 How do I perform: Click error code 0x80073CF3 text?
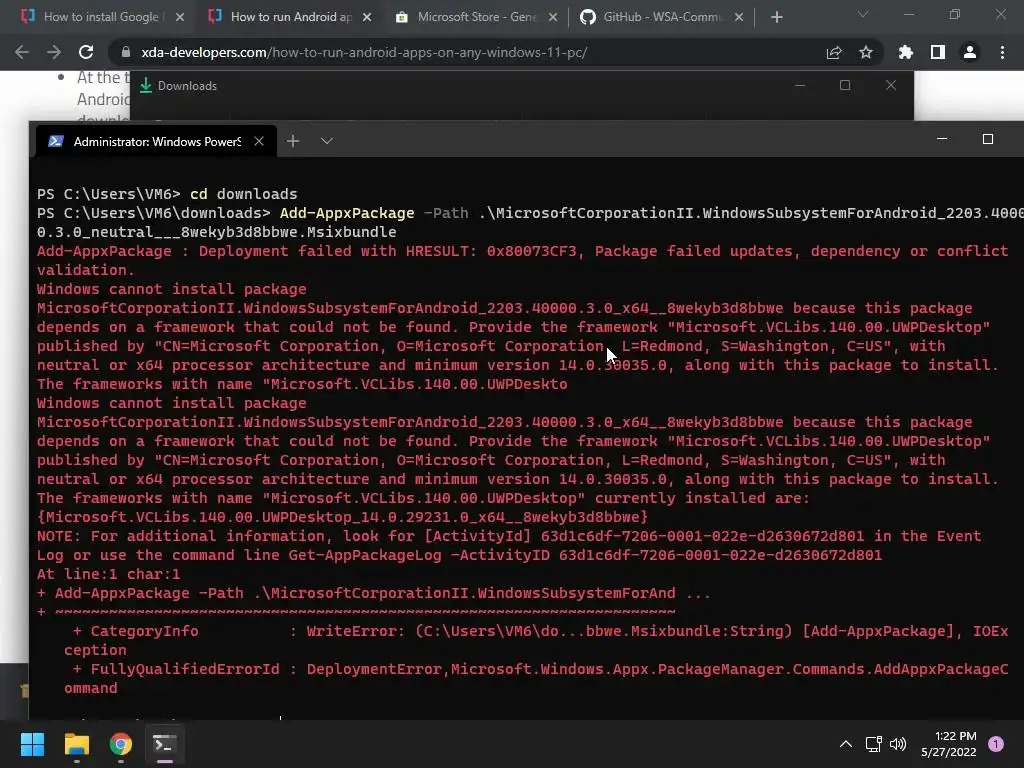pyautogui.click(x=532, y=251)
